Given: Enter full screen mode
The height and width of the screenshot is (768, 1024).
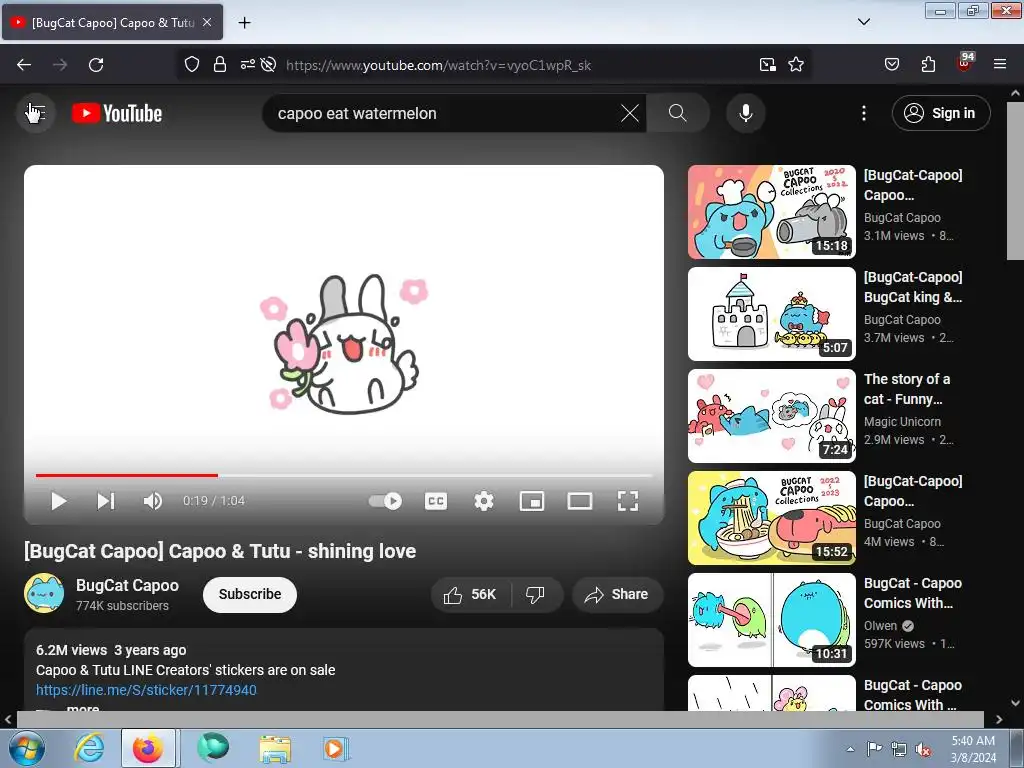Looking at the screenshot, I should tap(628, 501).
